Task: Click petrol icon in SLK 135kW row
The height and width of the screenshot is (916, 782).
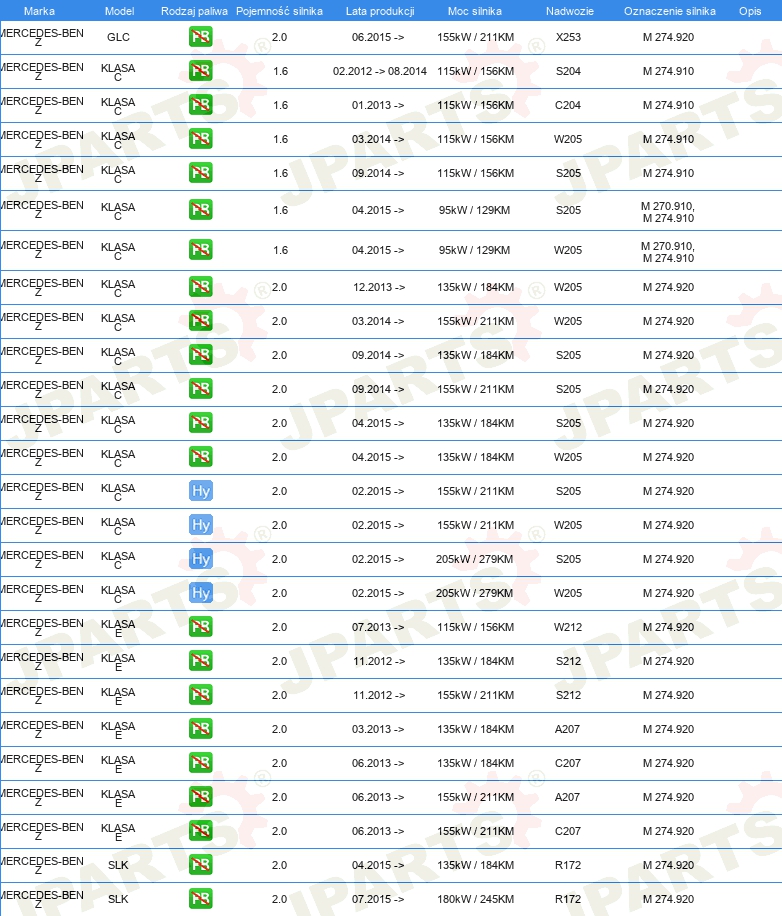Action: (x=200, y=865)
